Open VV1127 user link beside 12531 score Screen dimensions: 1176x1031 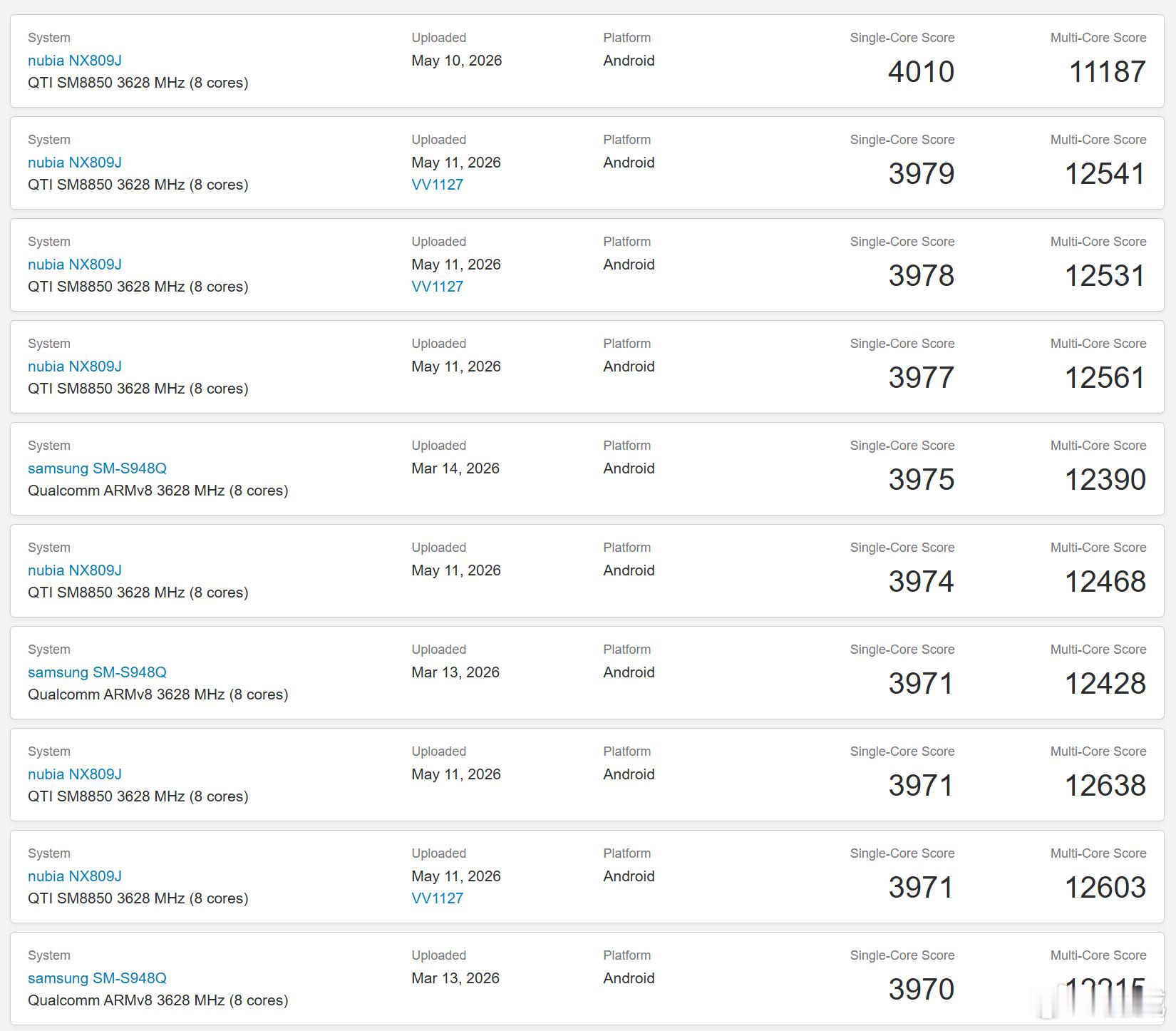(438, 287)
